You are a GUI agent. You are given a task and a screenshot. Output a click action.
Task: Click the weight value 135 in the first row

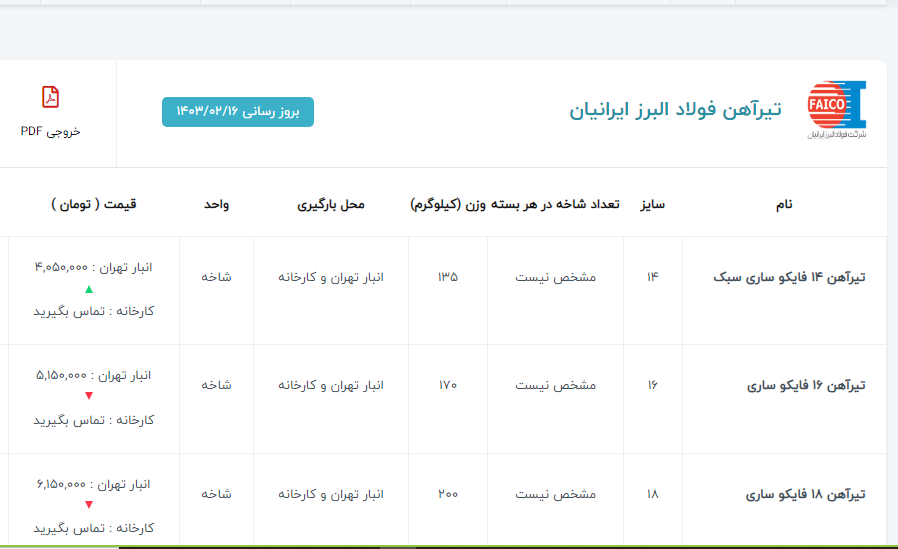pyautogui.click(x=447, y=277)
